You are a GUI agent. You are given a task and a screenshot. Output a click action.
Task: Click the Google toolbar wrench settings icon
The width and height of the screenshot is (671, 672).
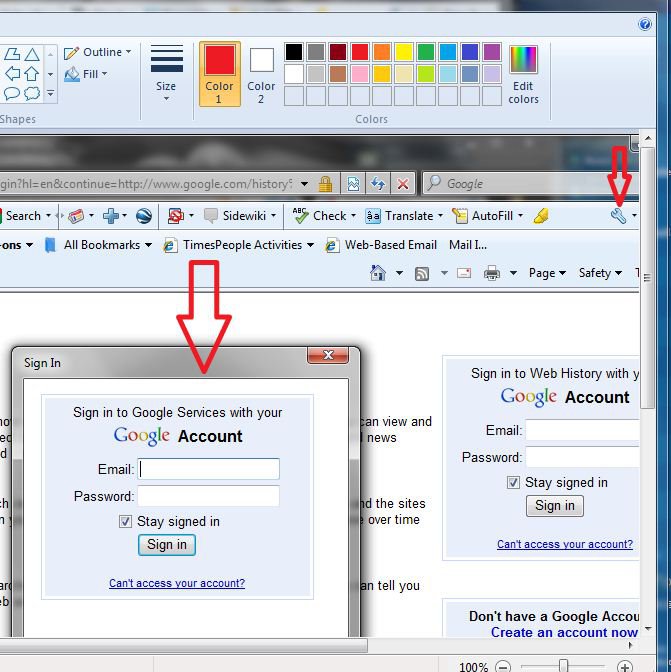(618, 216)
